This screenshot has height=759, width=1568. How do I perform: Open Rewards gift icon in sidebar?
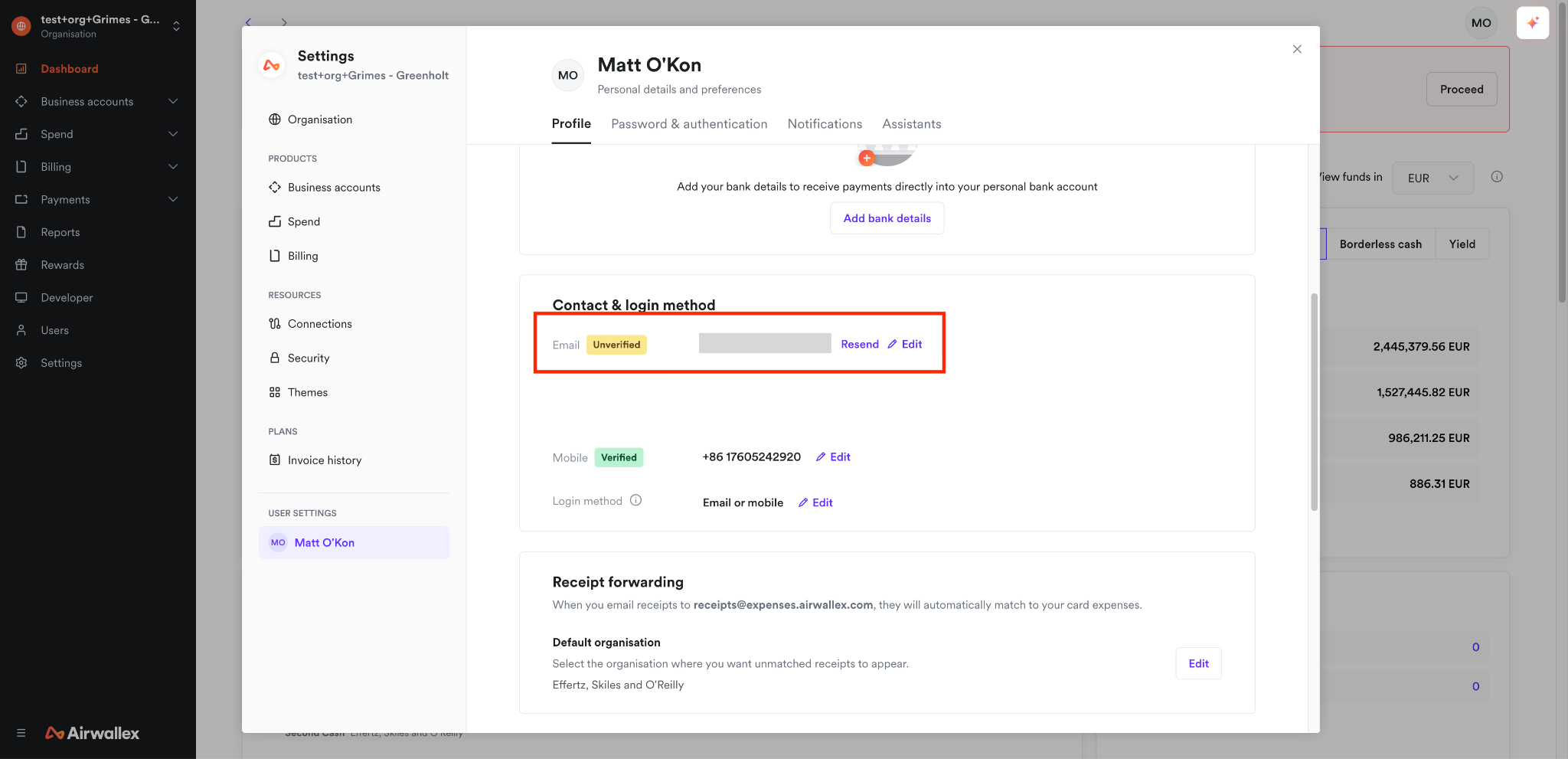click(x=21, y=265)
